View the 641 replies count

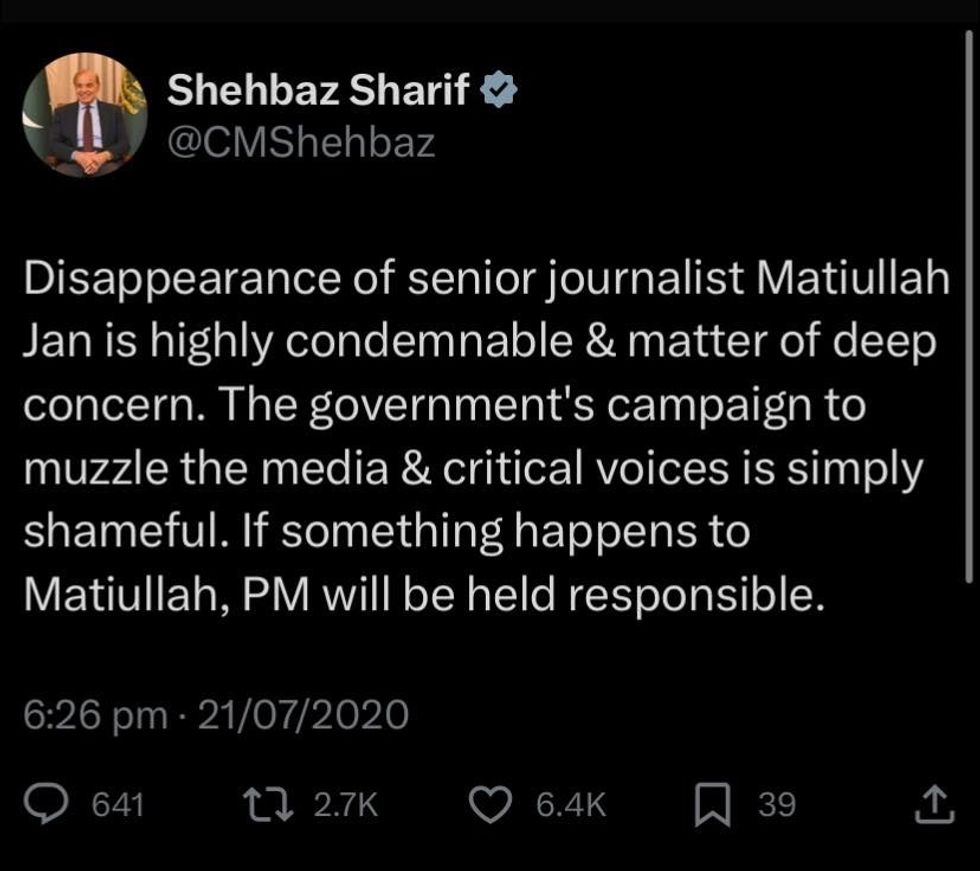pos(118,805)
